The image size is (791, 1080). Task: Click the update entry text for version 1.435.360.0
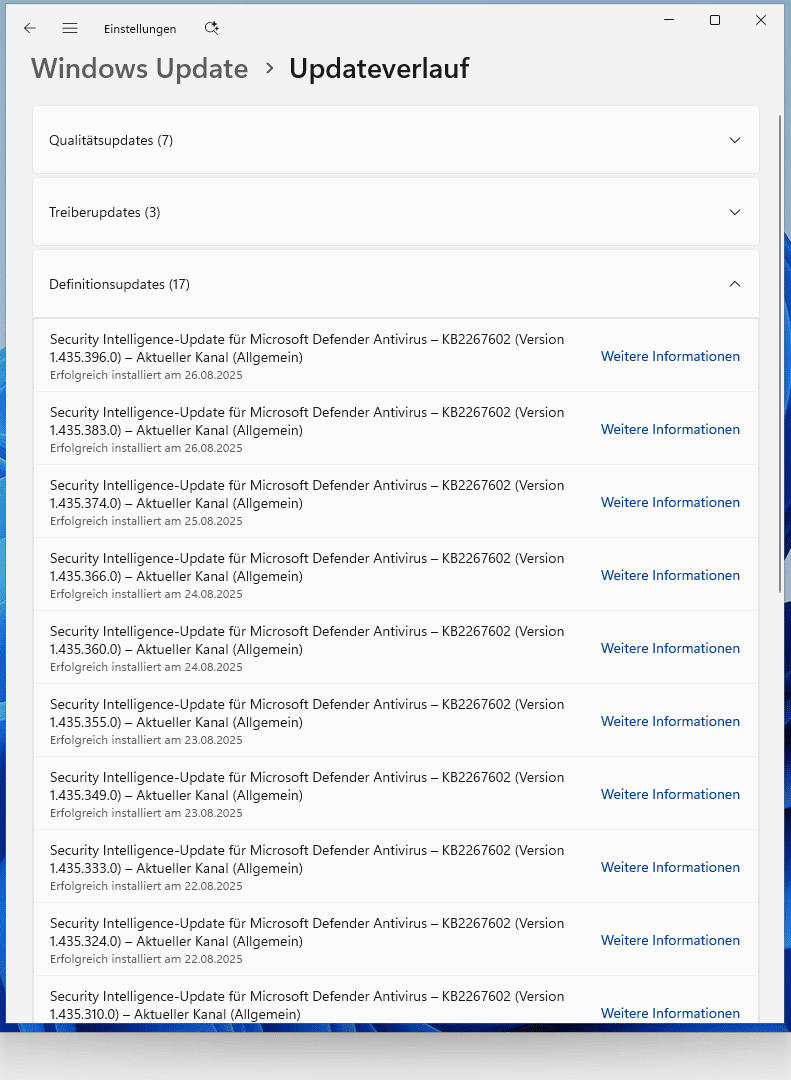[x=307, y=640]
